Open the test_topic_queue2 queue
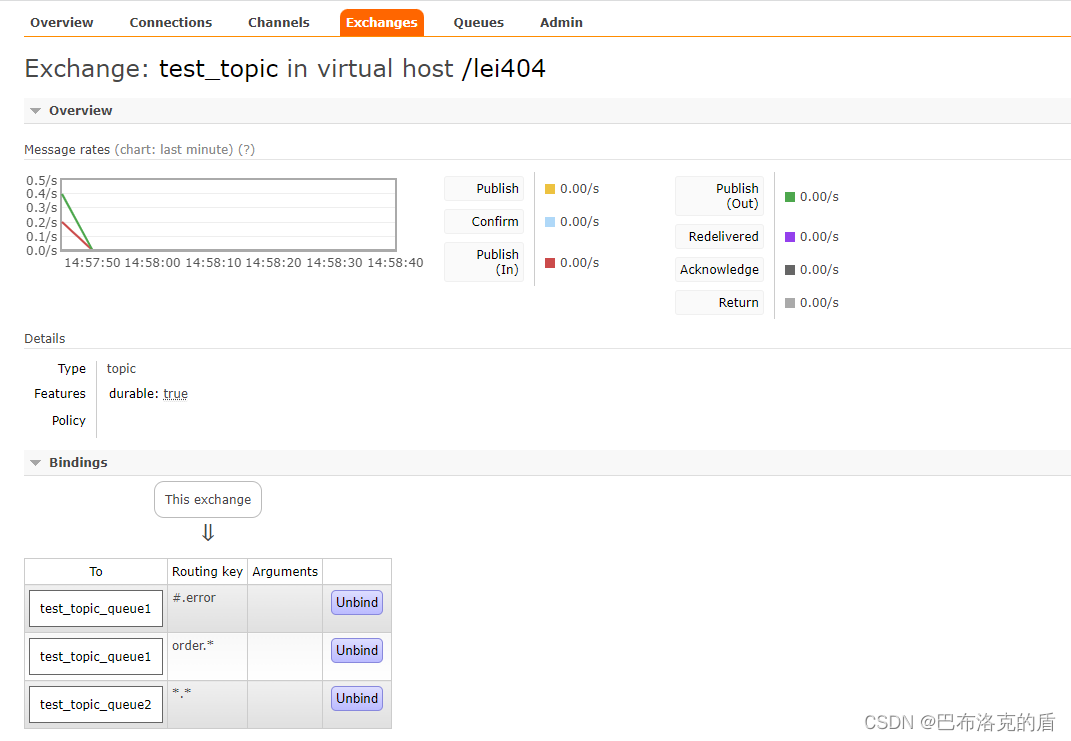1071x741 pixels. click(x=95, y=704)
